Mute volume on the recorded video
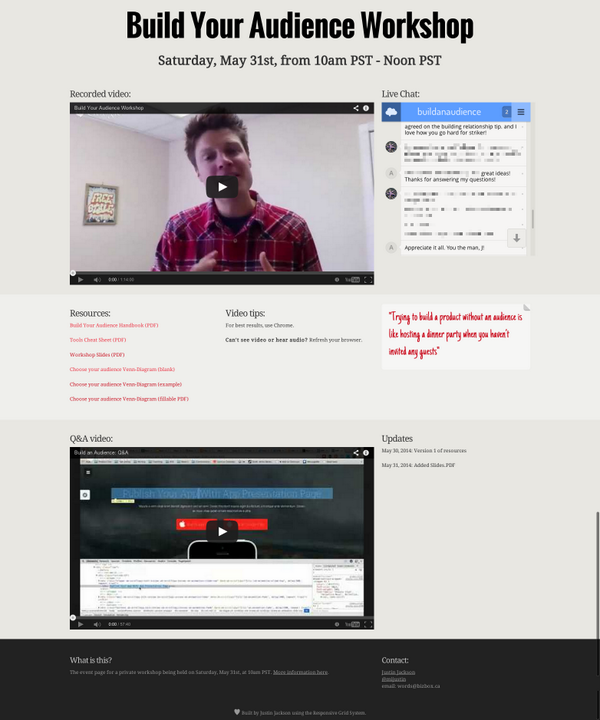Viewport: 600px width, 720px height. [x=96, y=280]
